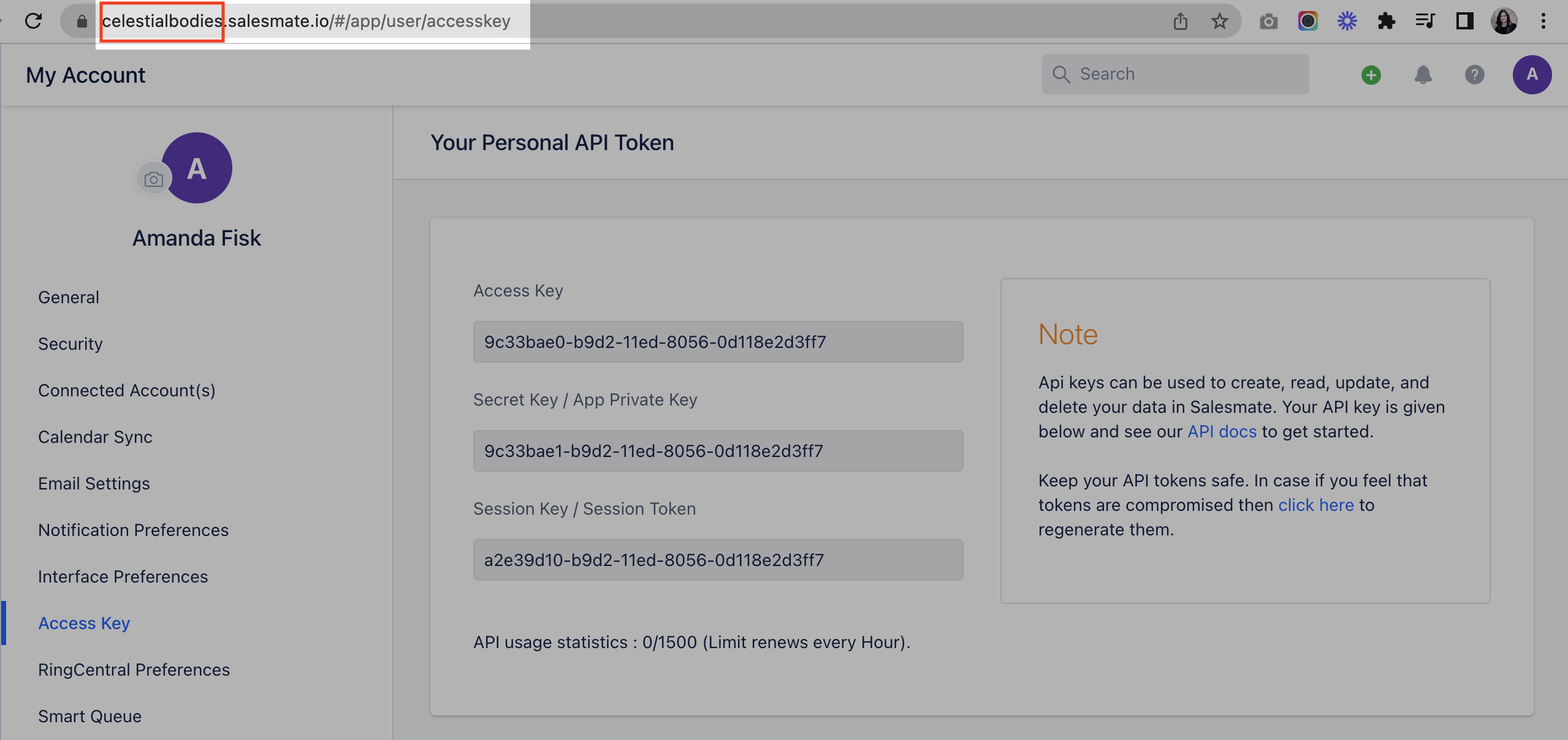This screenshot has height=740, width=1568.
Task: Open the media playlist control icon
Action: [x=1425, y=21]
